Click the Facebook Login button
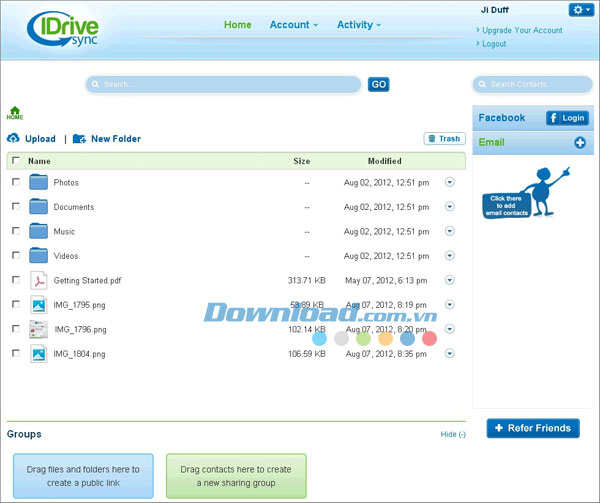 tap(567, 118)
